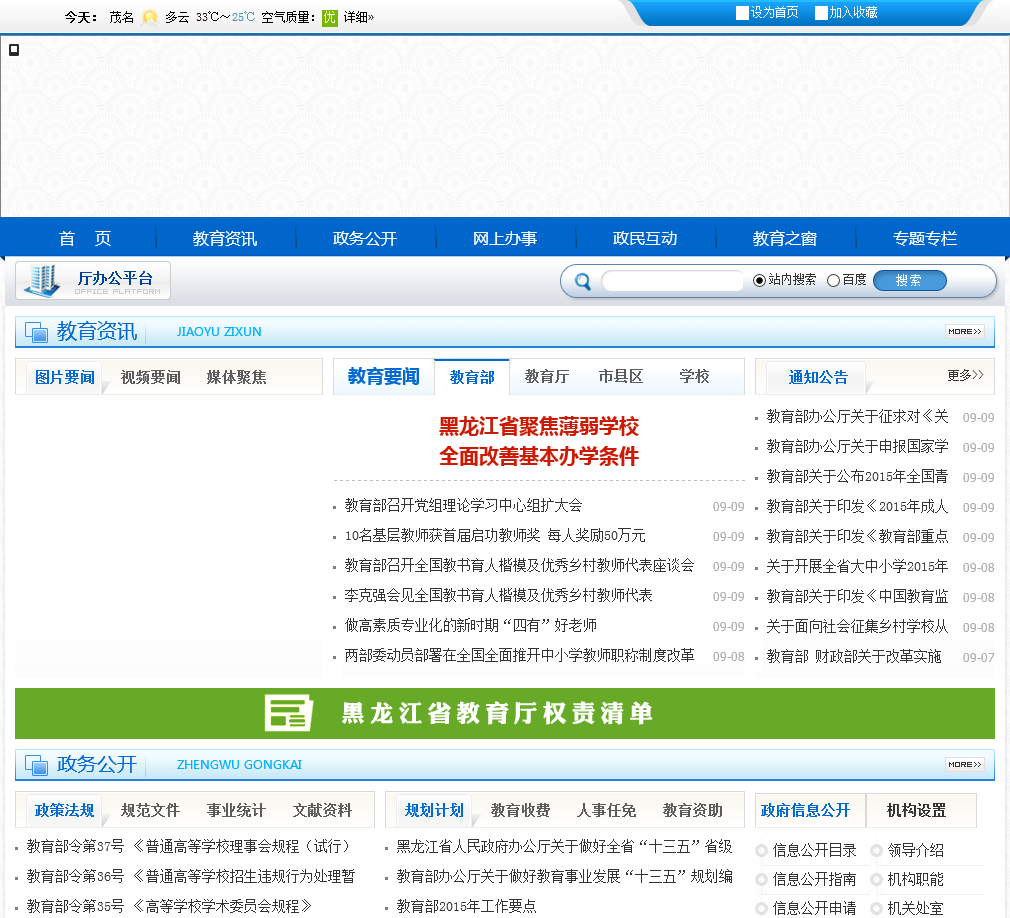Open article 10名基层教师获首届启功教师奖
Screen dimensions: 1010x918
[495, 536]
